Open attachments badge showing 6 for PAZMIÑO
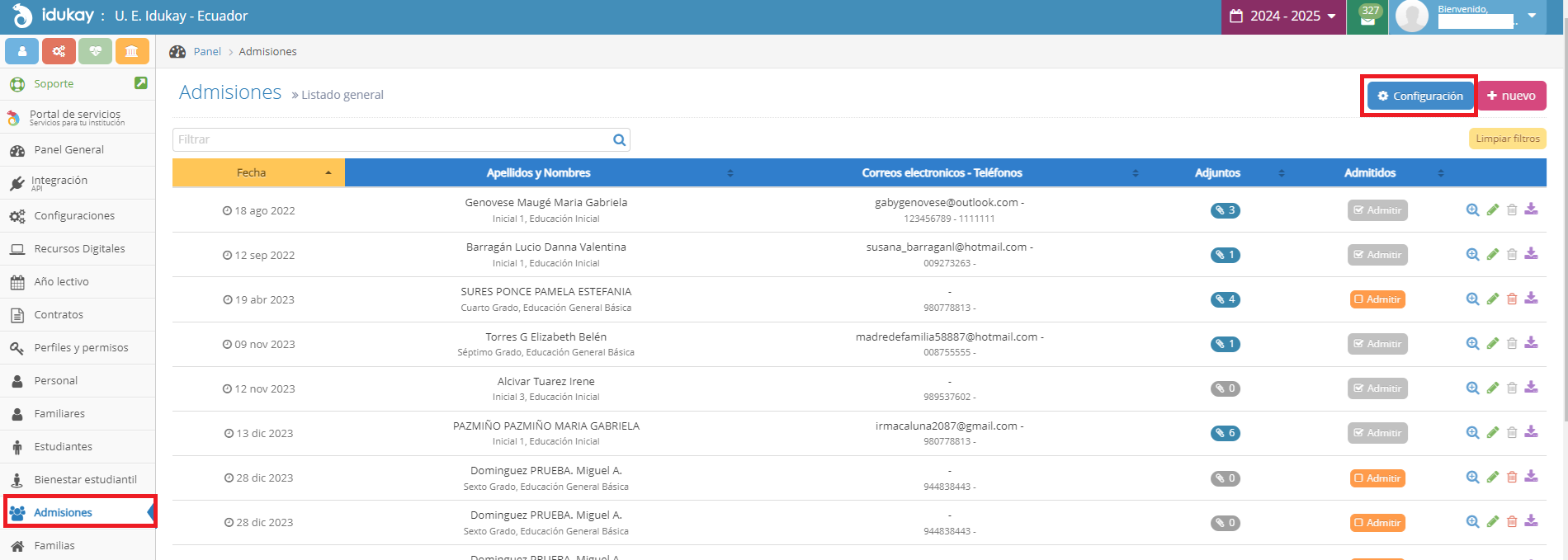The image size is (1568, 560). click(x=1225, y=433)
